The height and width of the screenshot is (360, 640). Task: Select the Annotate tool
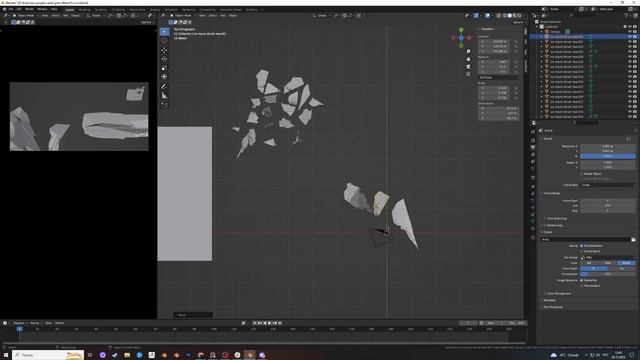pyautogui.click(x=164, y=86)
